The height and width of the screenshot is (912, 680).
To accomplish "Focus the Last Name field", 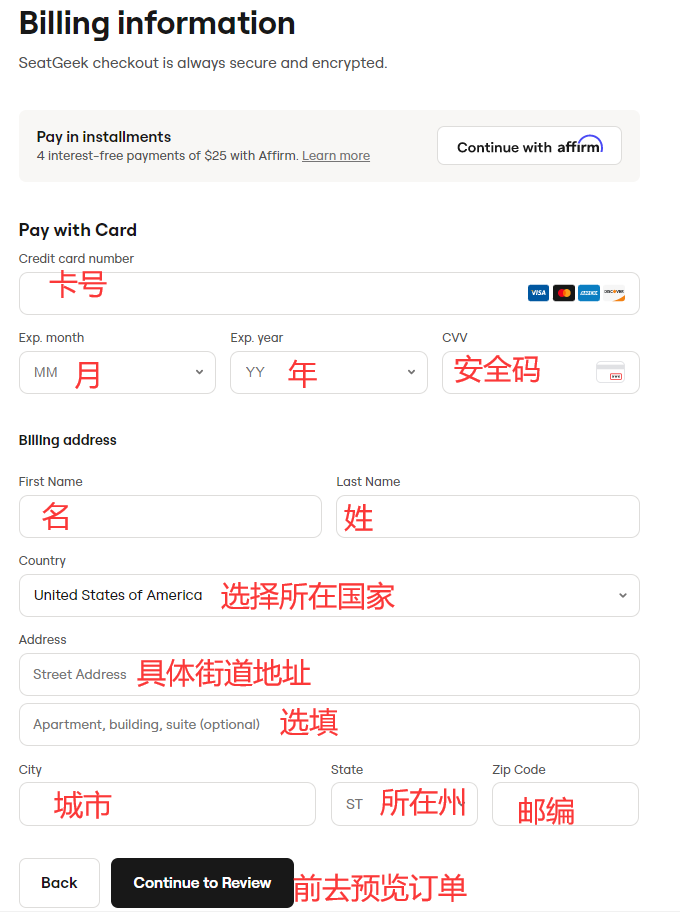I will point(488,516).
